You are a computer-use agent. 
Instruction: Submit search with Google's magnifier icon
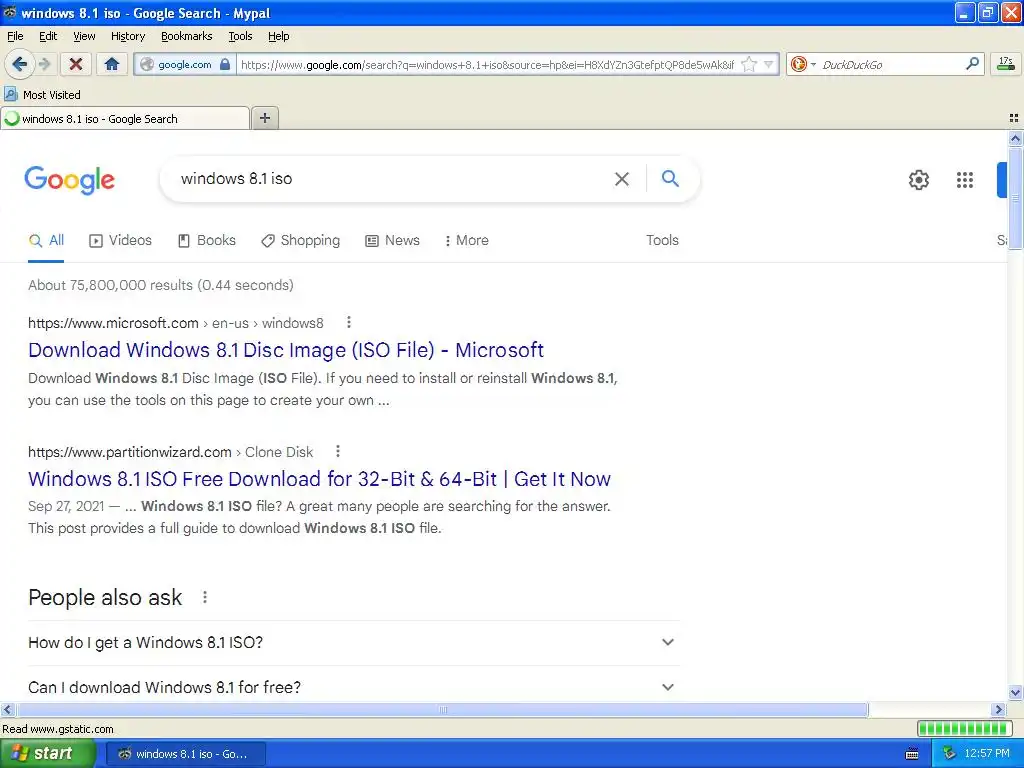[x=670, y=178]
